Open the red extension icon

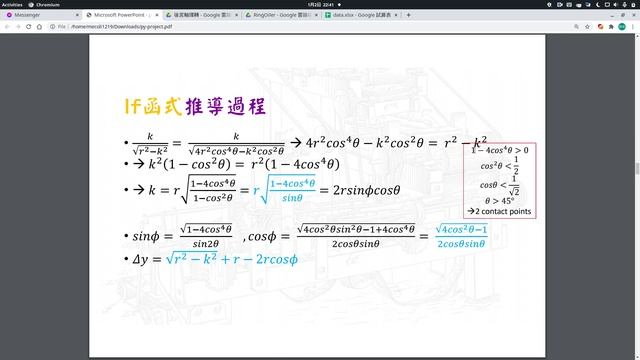pos(600,27)
